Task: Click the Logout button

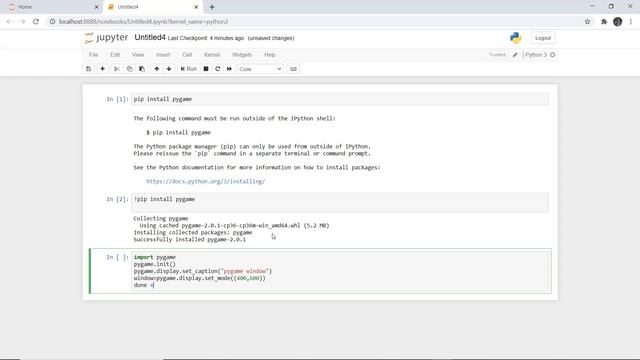Action: pos(543,38)
